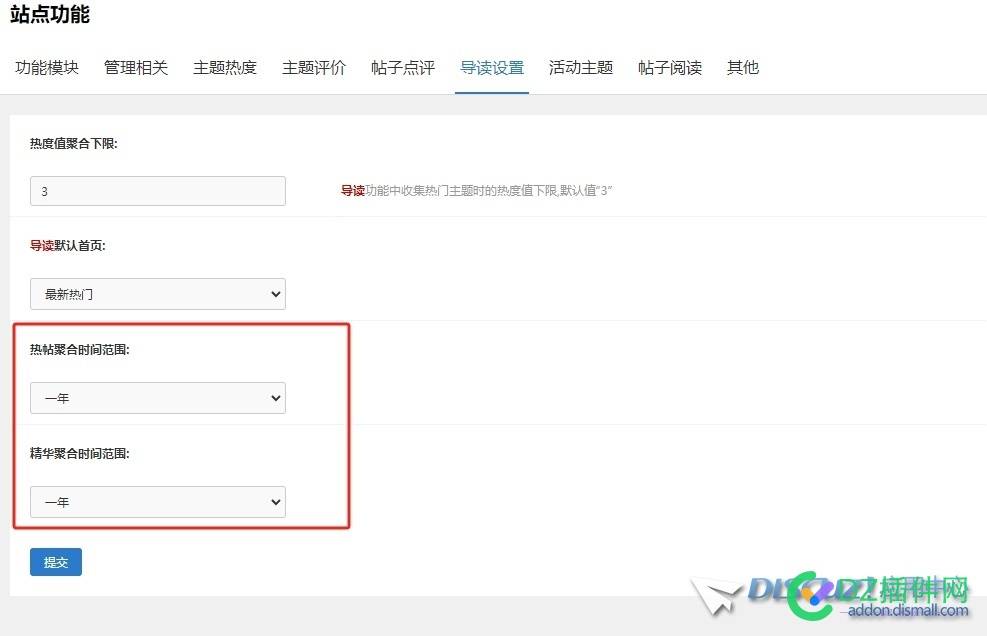This screenshot has height=636, width=987.
Task: Open the 帖子点评 tab
Action: click(402, 67)
